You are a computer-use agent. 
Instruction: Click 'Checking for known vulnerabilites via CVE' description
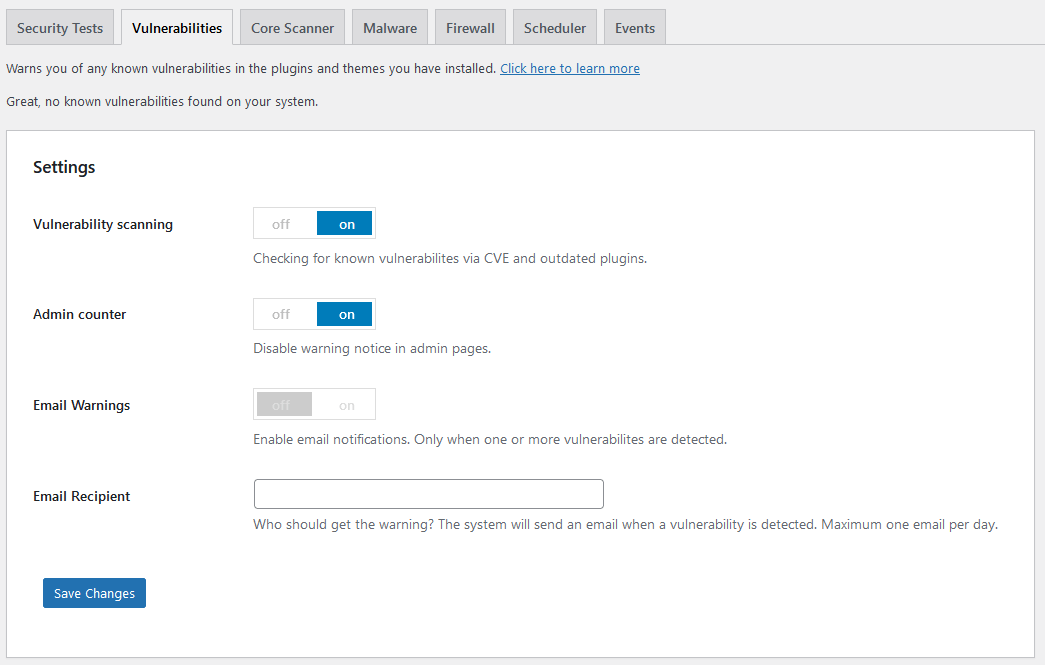pos(450,259)
